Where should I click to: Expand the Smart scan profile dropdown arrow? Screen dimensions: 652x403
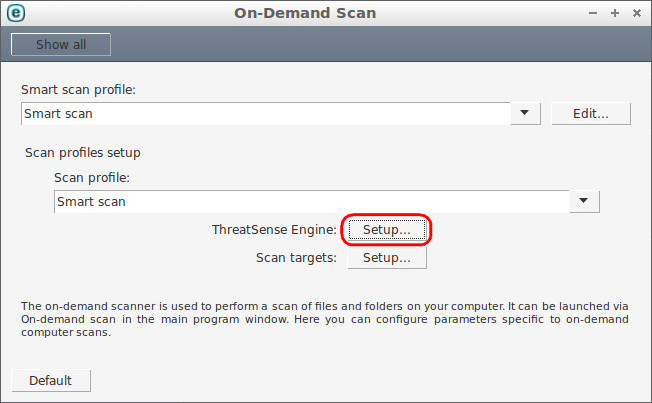click(x=525, y=114)
